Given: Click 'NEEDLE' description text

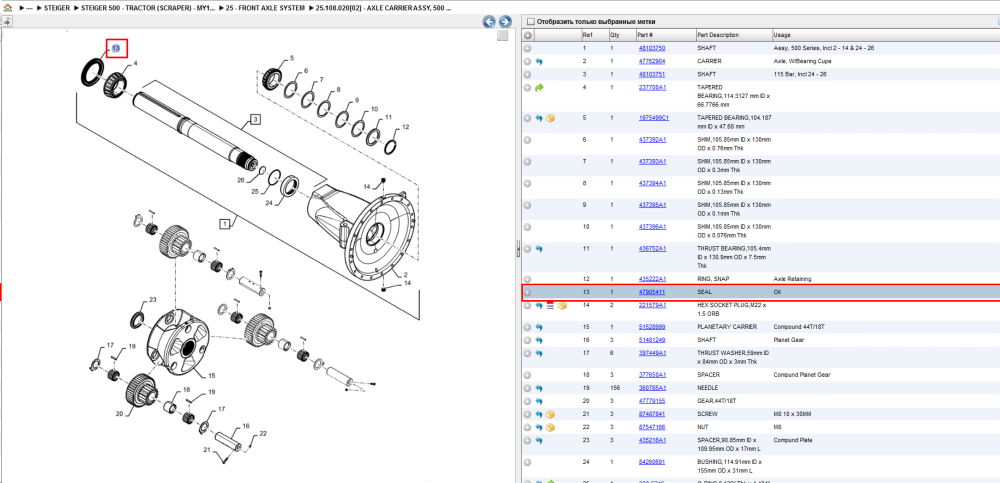Looking at the screenshot, I should [x=707, y=388].
